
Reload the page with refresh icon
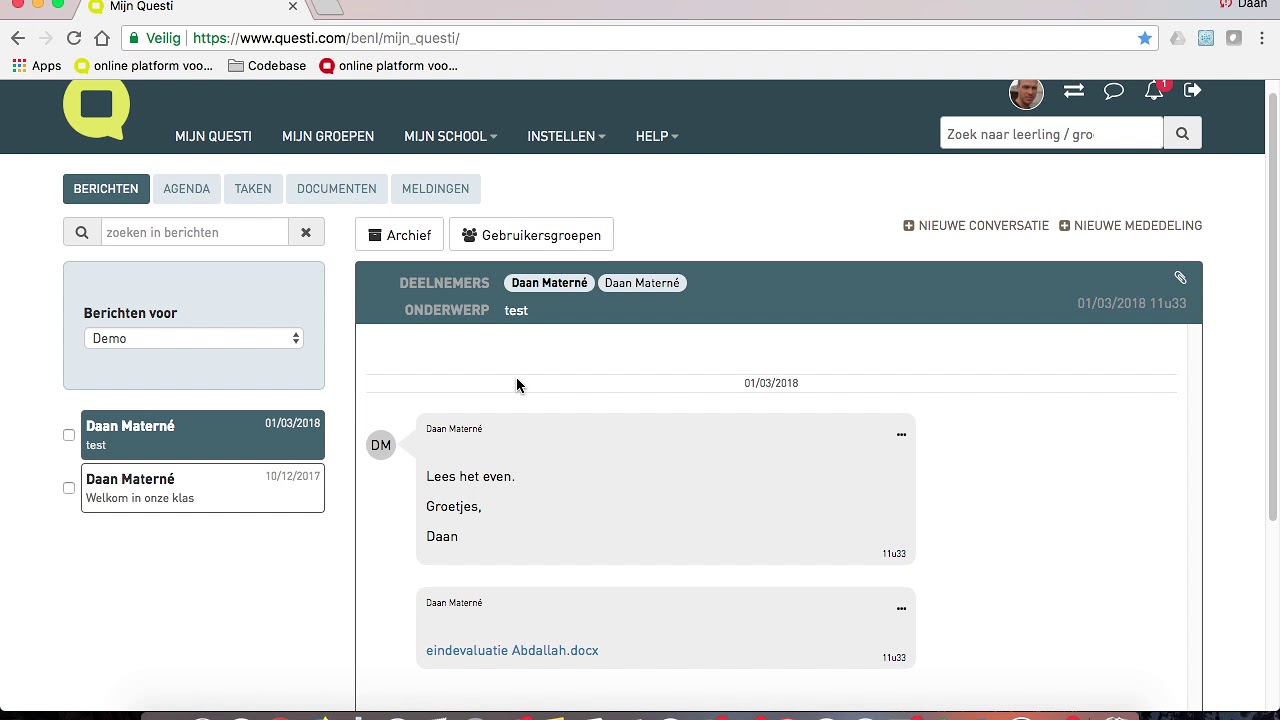(x=73, y=38)
